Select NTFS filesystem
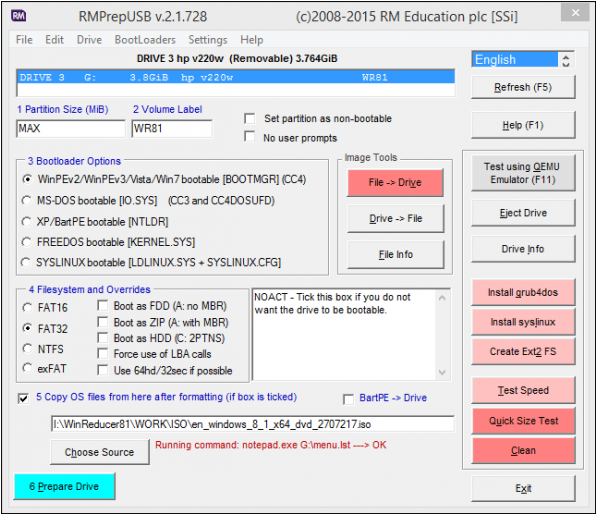 [x=27, y=348]
